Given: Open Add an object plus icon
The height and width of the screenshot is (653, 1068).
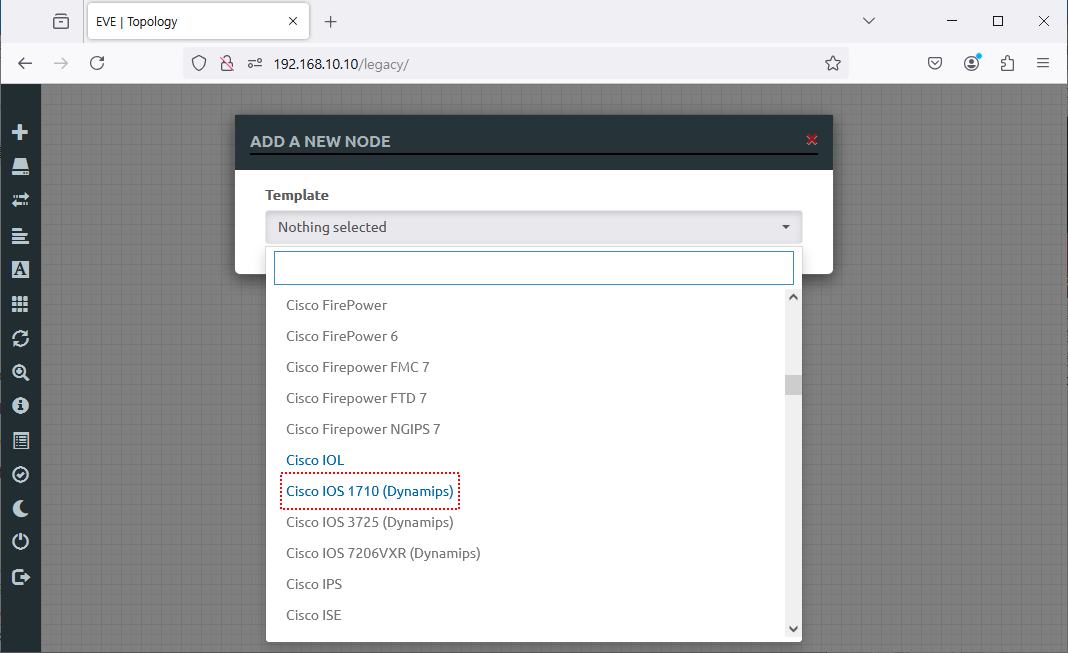Looking at the screenshot, I should [20, 132].
